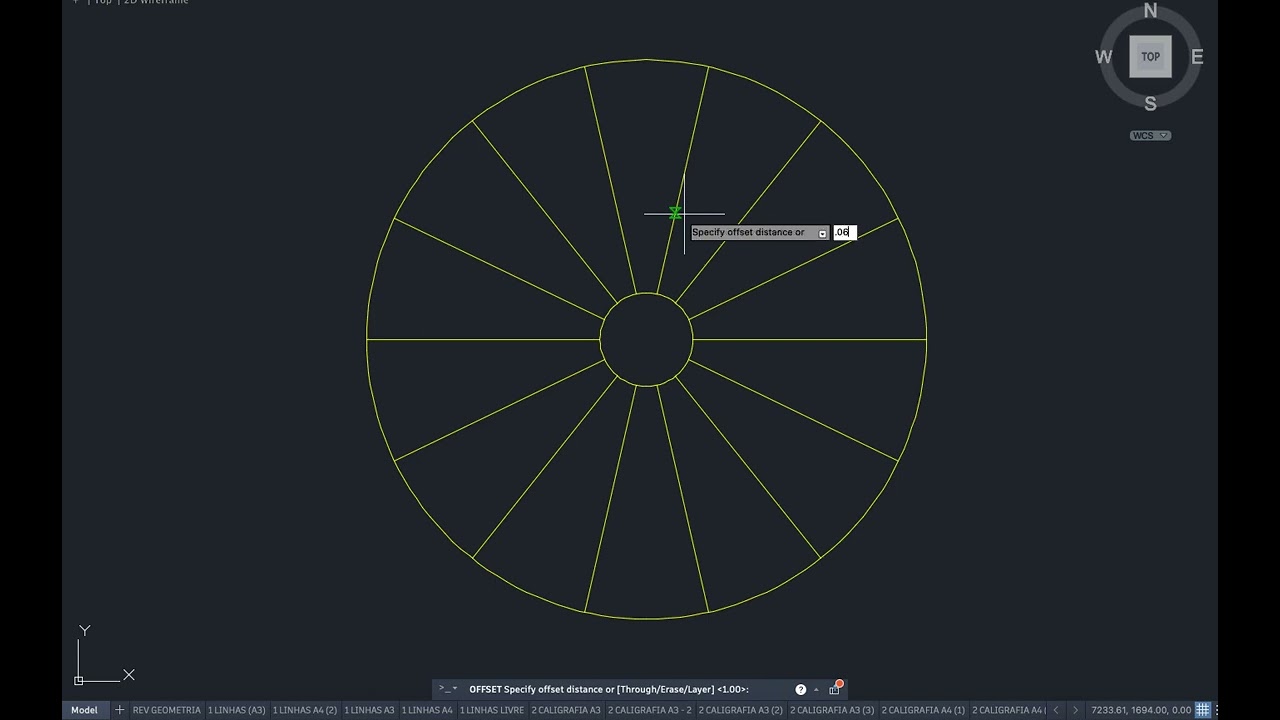Add a new layout with plus button
The width and height of the screenshot is (1280, 720).
tap(119, 710)
